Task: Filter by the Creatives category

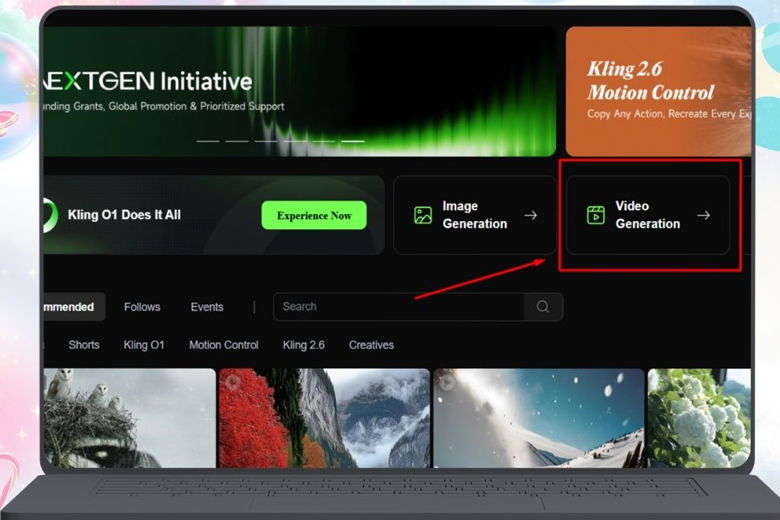Action: (372, 345)
